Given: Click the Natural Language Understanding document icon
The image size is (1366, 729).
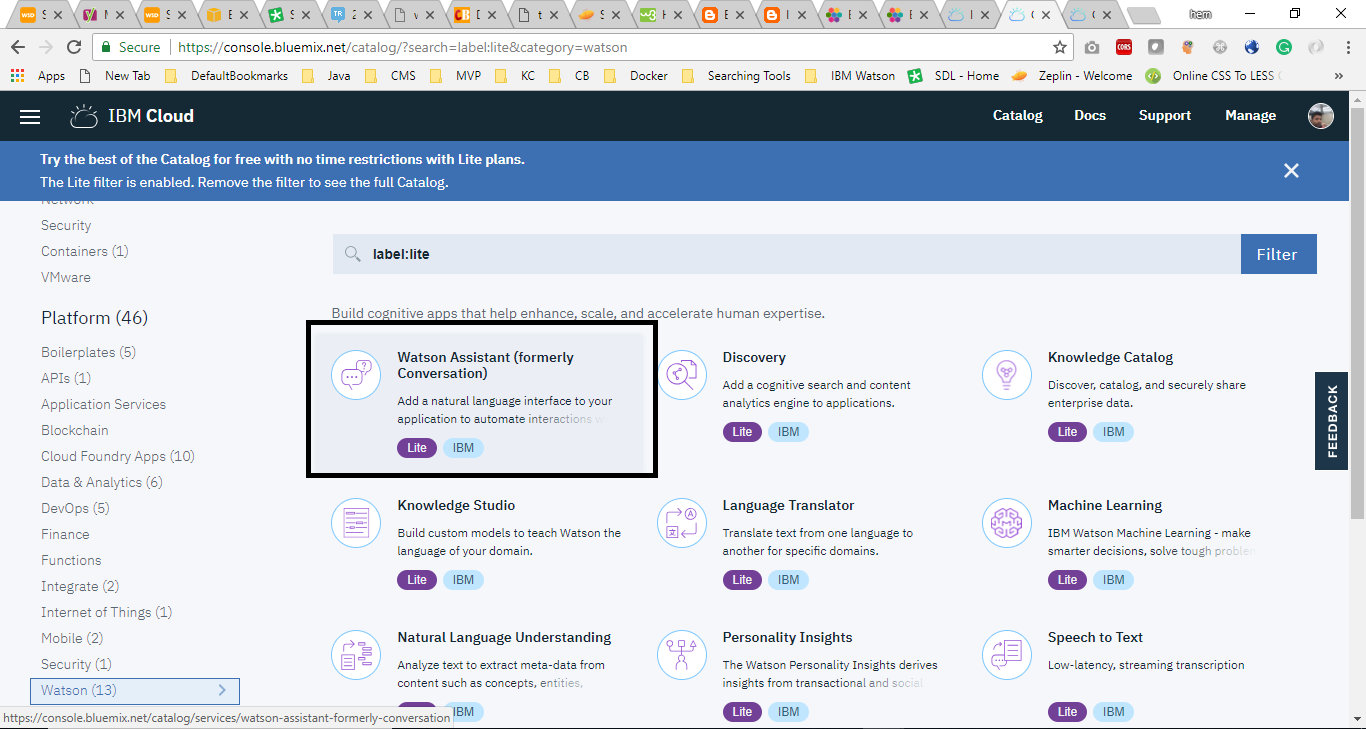Looking at the screenshot, I should 356,655.
